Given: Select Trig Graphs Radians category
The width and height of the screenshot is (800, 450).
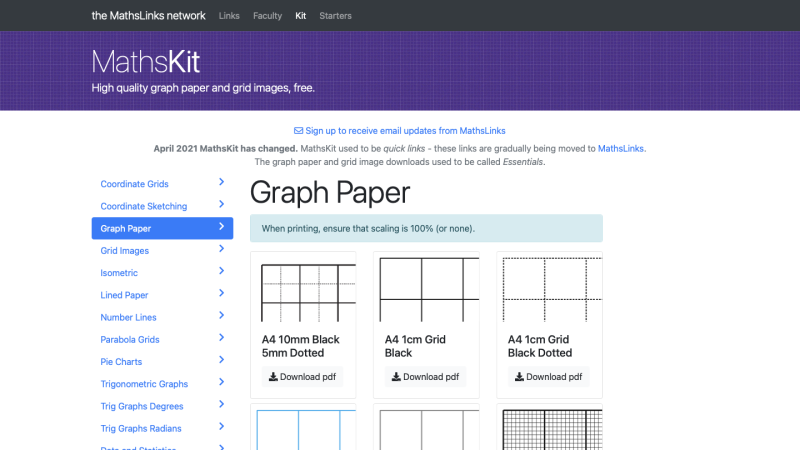Looking at the screenshot, I should point(162,429).
